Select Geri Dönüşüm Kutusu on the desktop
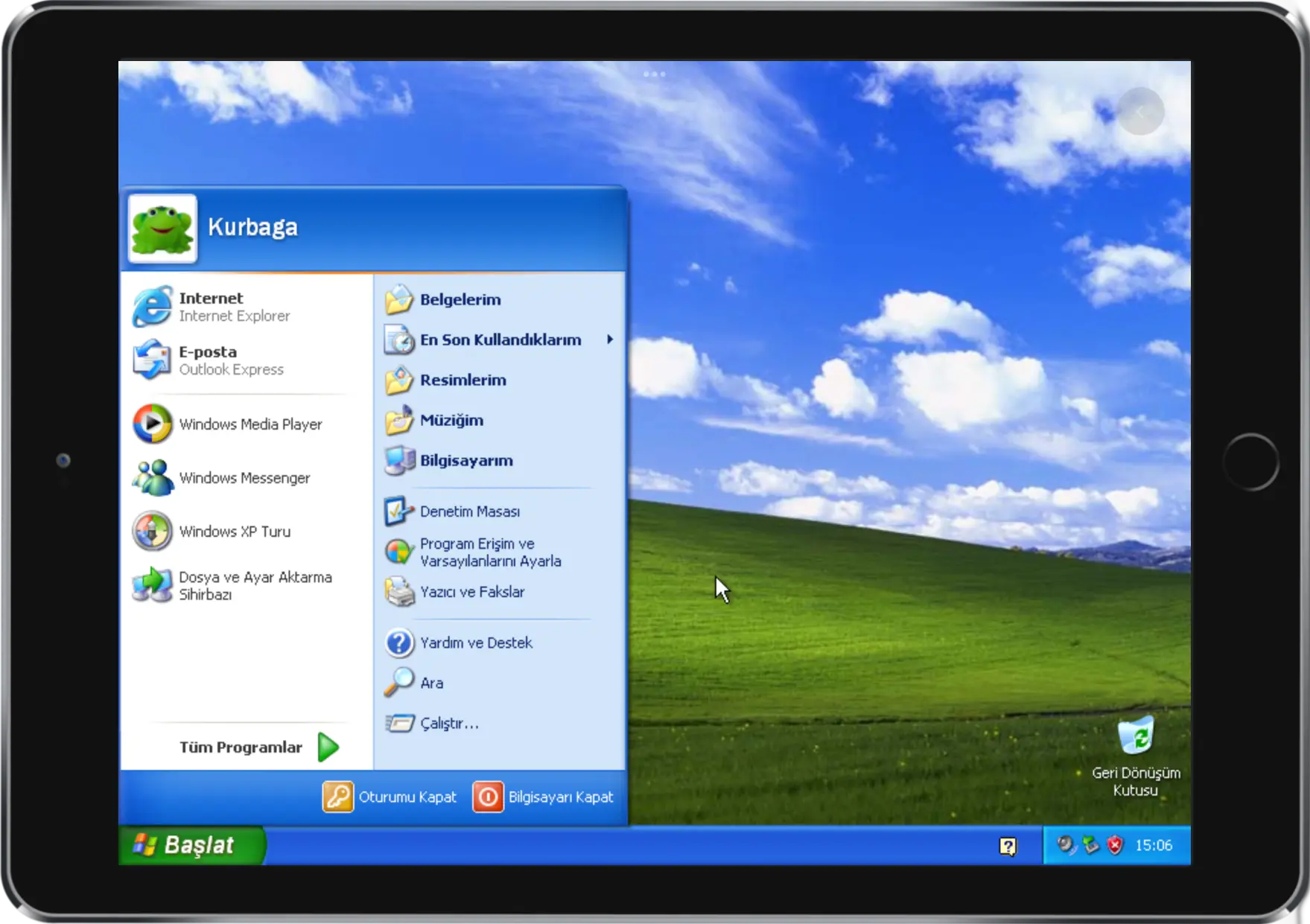This screenshot has height=924, width=1310. (1136, 756)
